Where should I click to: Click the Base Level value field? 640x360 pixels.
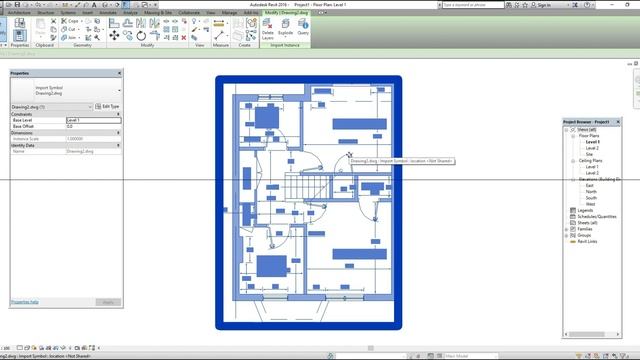point(93,120)
